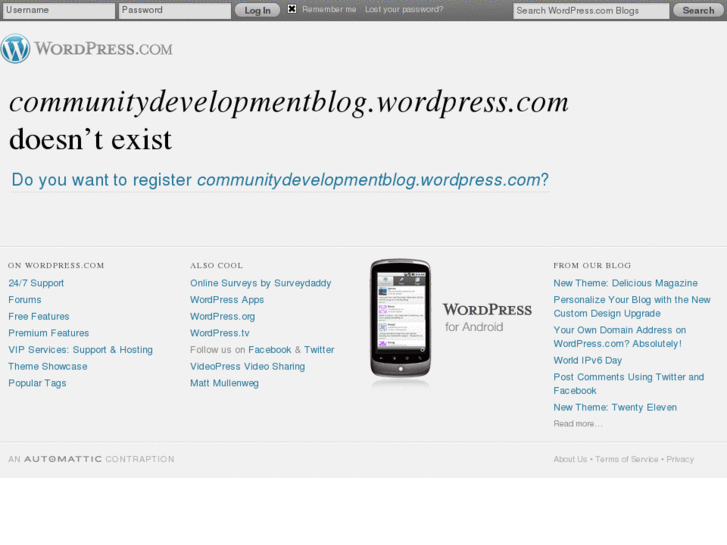Open Personalize Your Blog Custom Design post
Screen dimensions: 727x545
coord(631,307)
